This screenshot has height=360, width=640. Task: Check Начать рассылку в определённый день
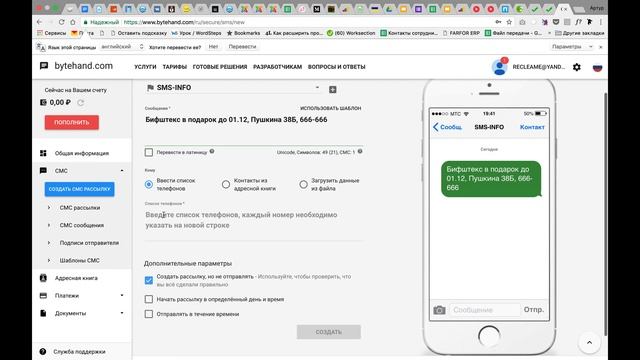(149, 299)
